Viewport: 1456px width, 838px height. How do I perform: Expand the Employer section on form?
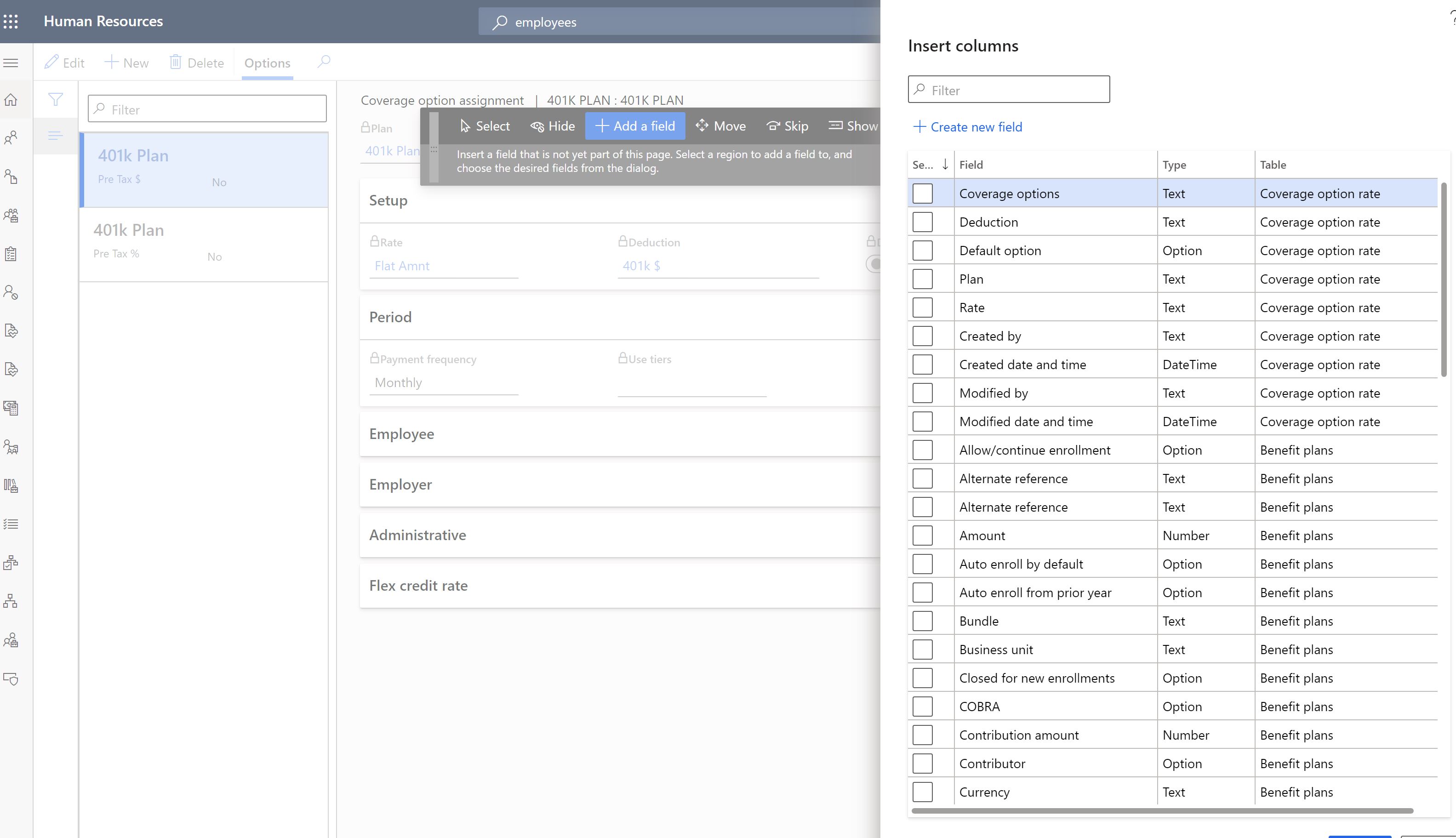click(401, 483)
